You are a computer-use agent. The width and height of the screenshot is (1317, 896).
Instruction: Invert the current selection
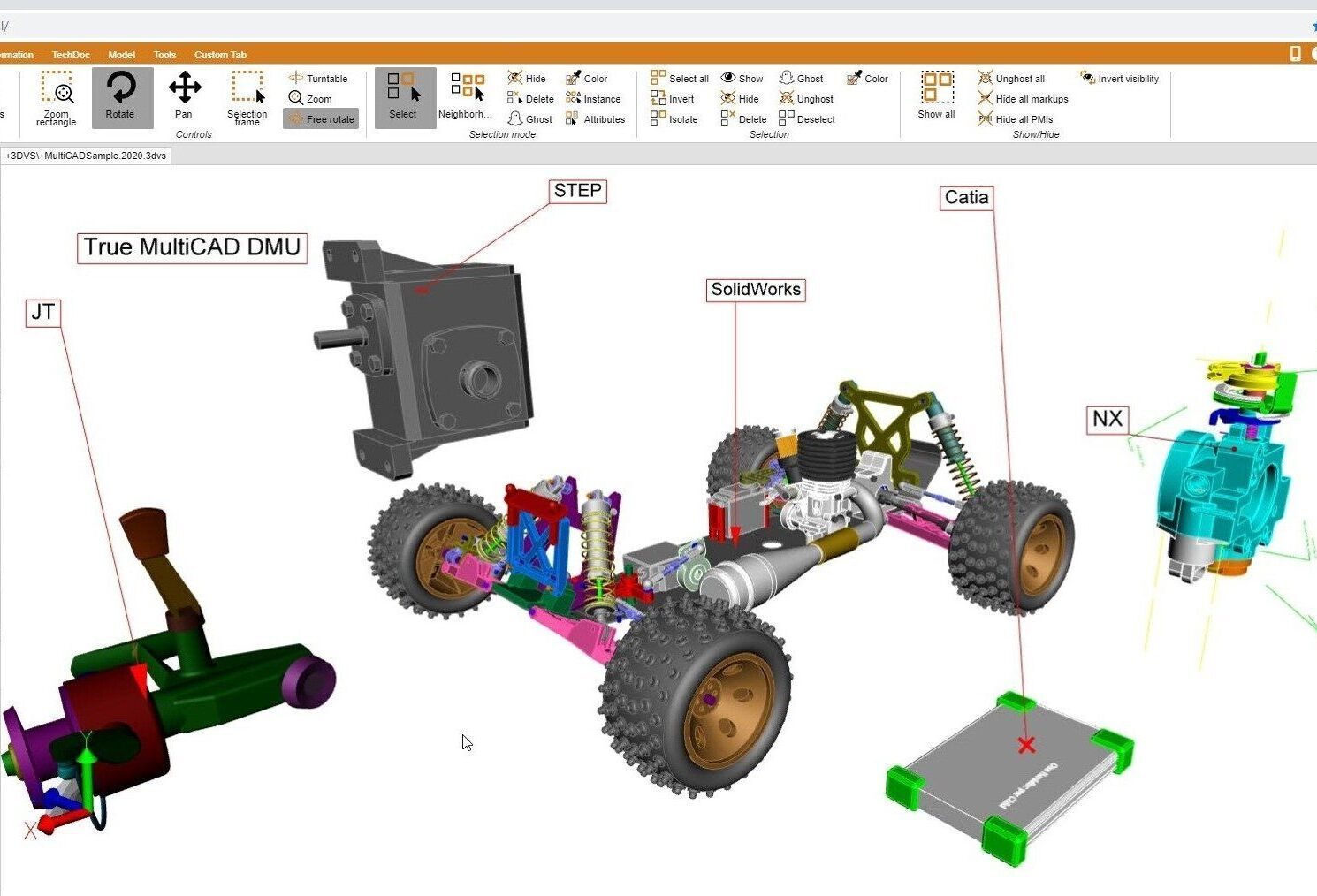(673, 99)
